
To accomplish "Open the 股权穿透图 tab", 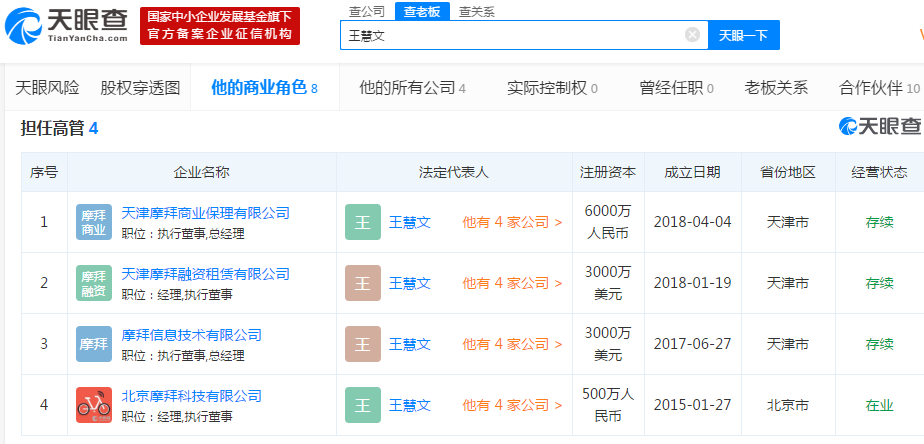I will click(140, 88).
